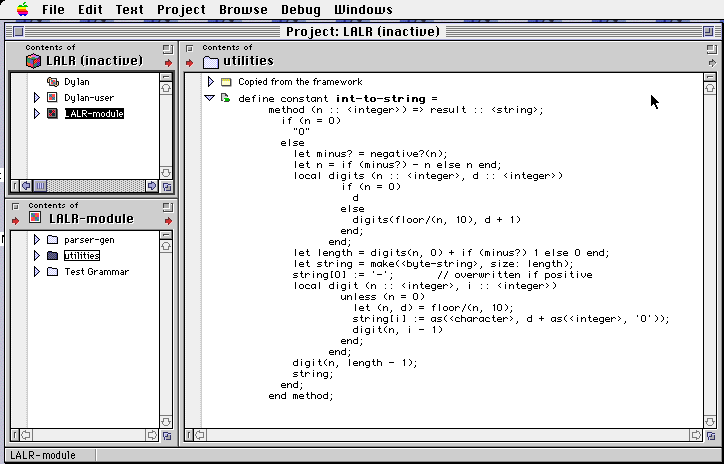Collapse the int-to-string definition
Image resolution: width=724 pixels, height=464 pixels.
click(x=210, y=97)
